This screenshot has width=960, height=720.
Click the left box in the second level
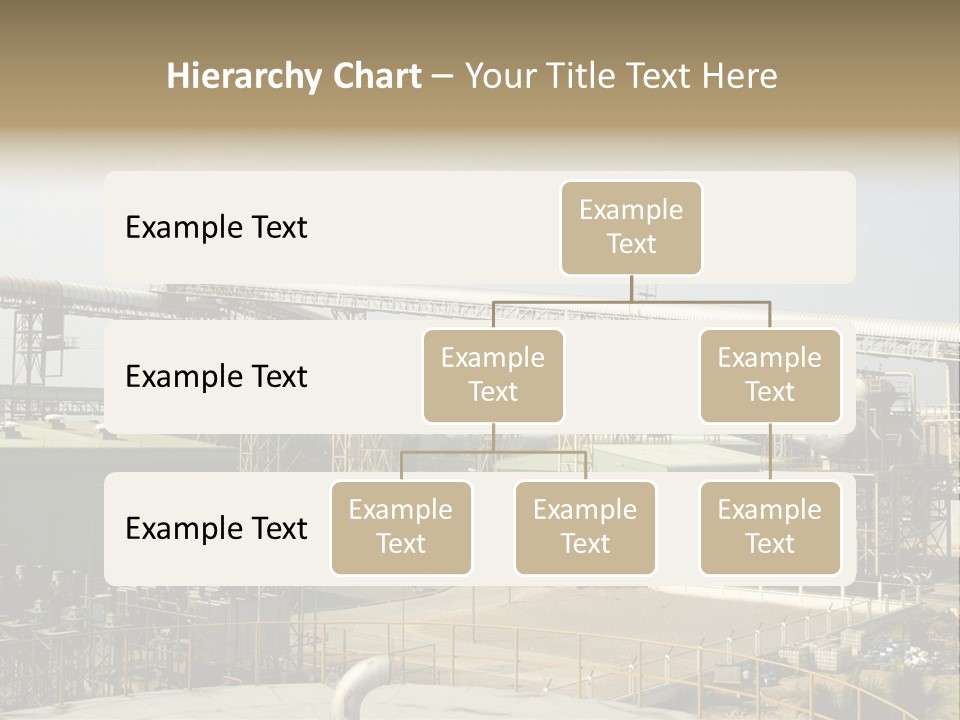pyautogui.click(x=493, y=376)
